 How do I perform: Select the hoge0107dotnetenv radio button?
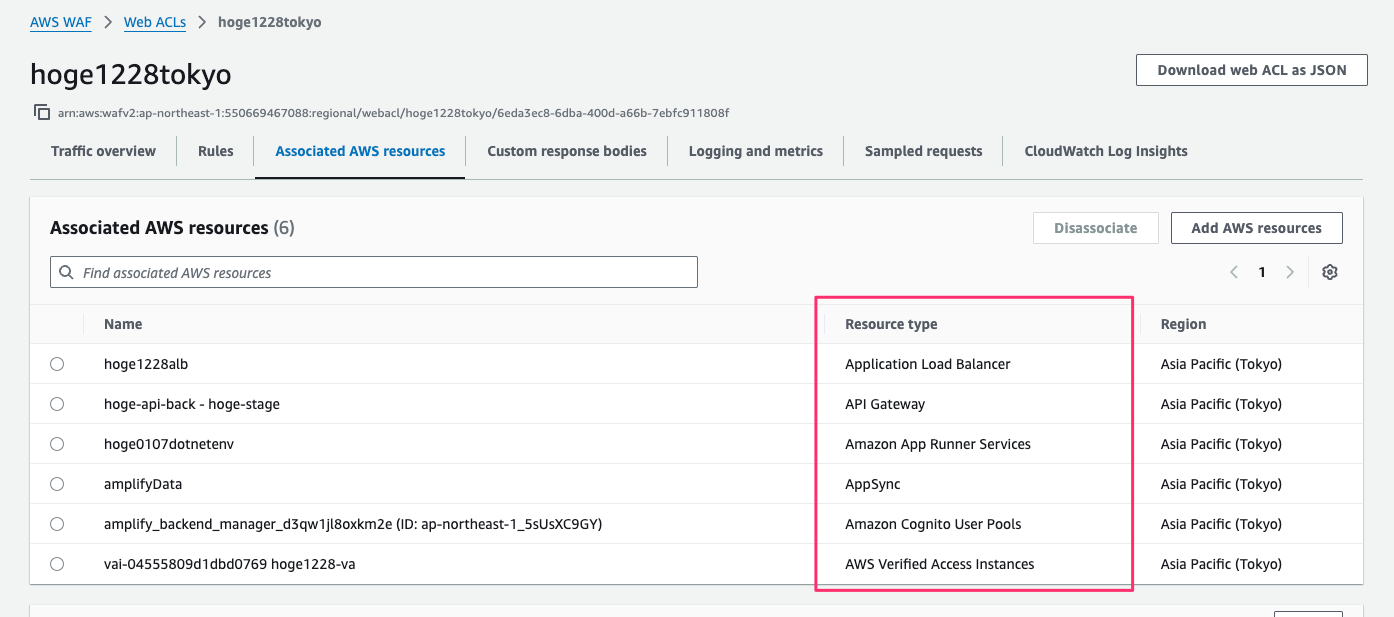(57, 444)
